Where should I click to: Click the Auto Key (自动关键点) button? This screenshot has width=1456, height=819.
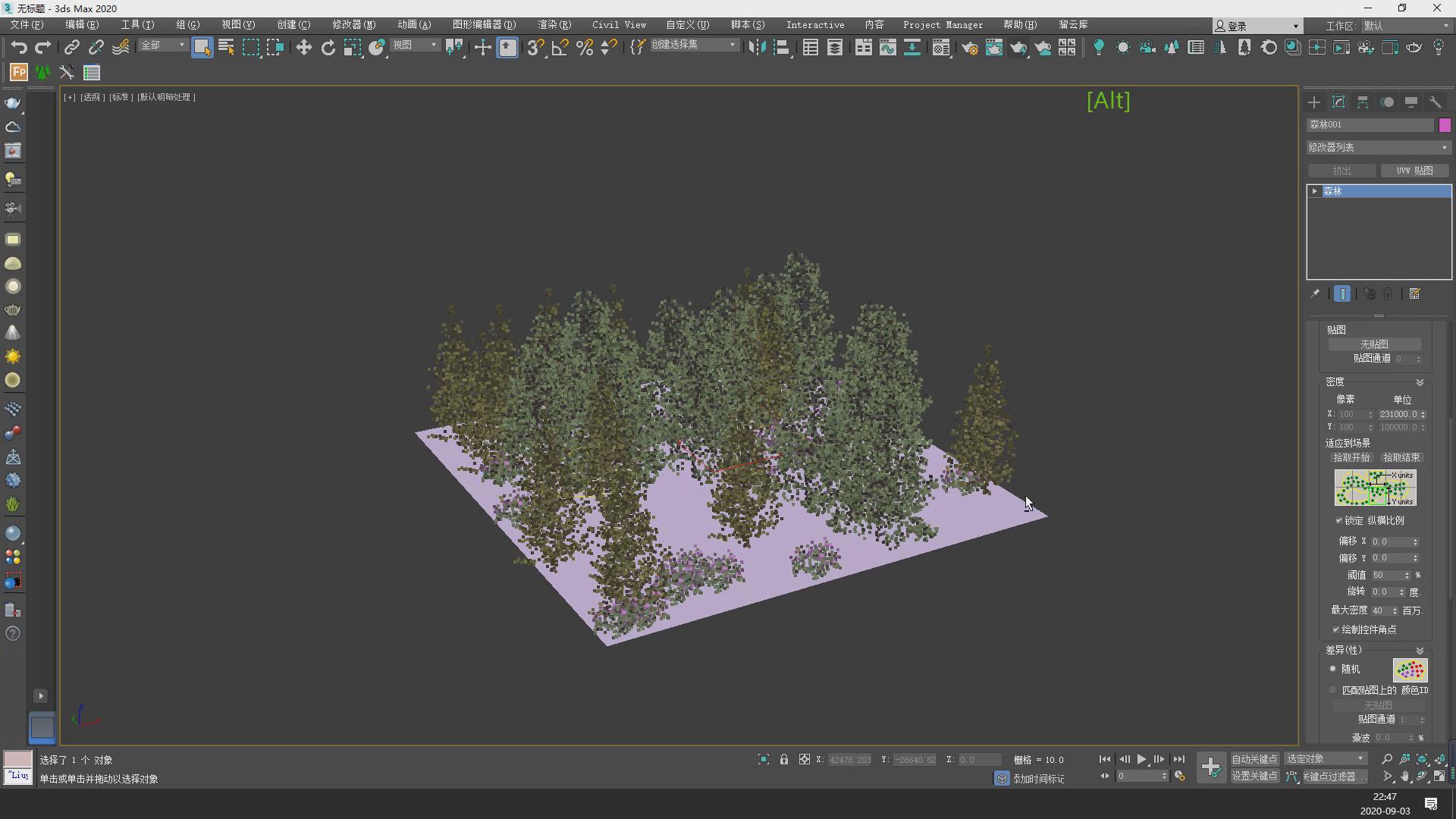pos(1254,759)
